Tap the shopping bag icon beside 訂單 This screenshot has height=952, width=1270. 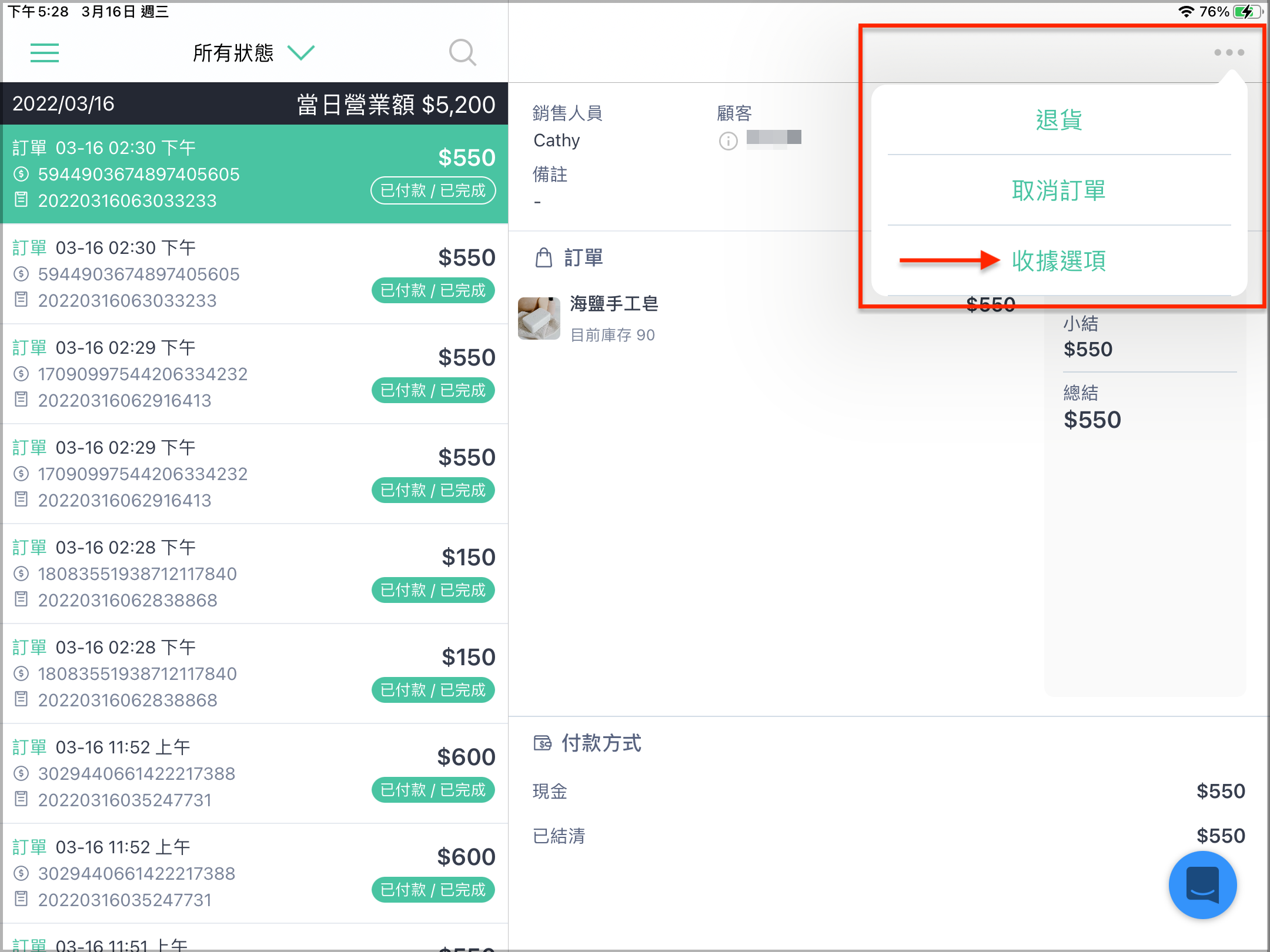click(x=544, y=257)
